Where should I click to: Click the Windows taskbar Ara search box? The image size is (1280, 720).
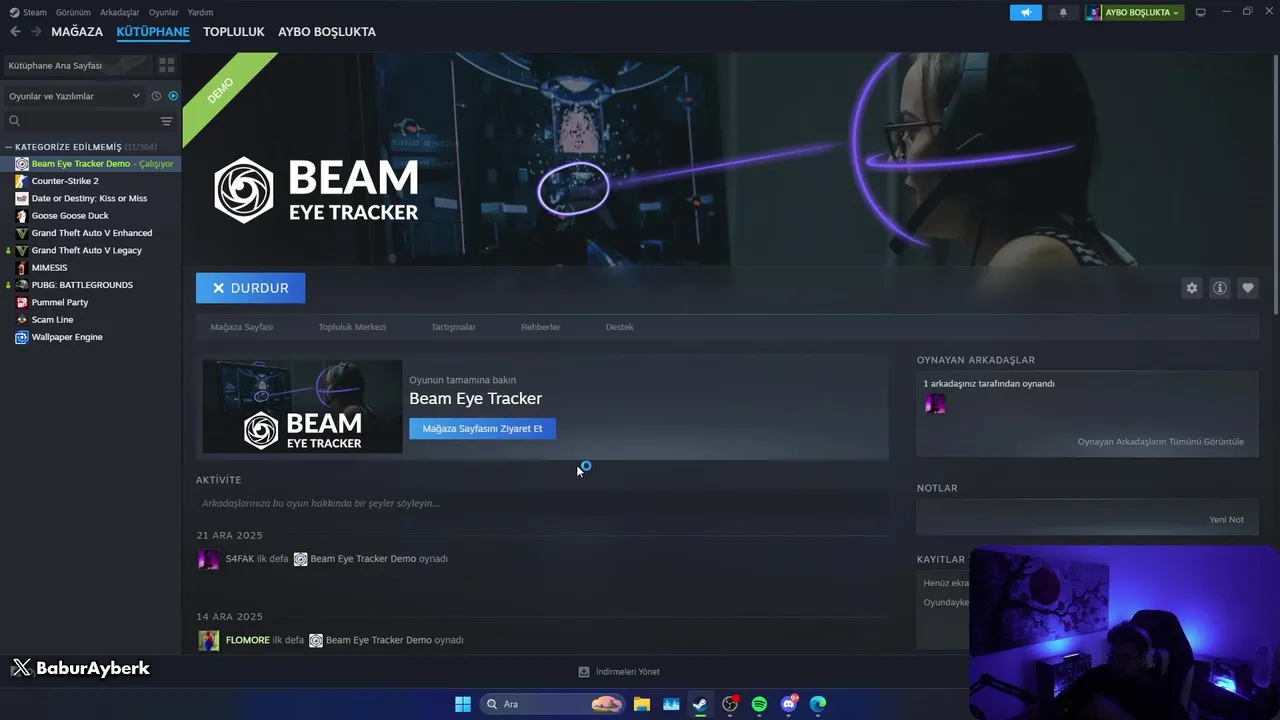click(x=552, y=704)
